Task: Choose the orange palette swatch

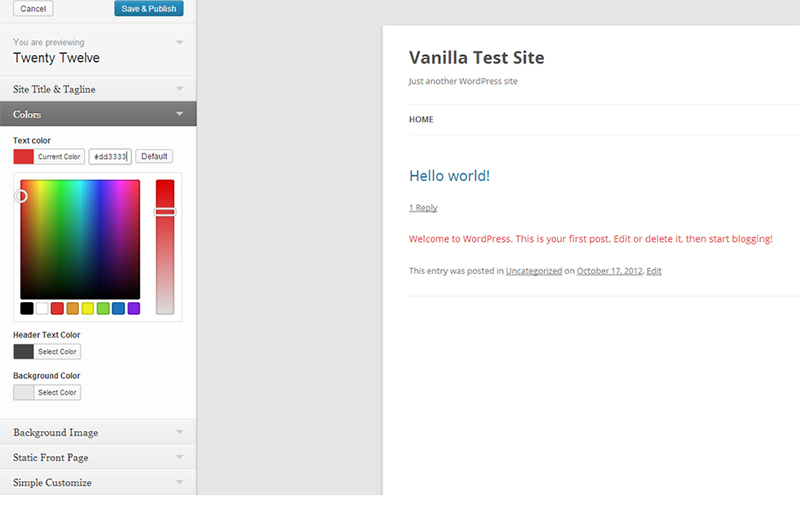Action: [72, 308]
